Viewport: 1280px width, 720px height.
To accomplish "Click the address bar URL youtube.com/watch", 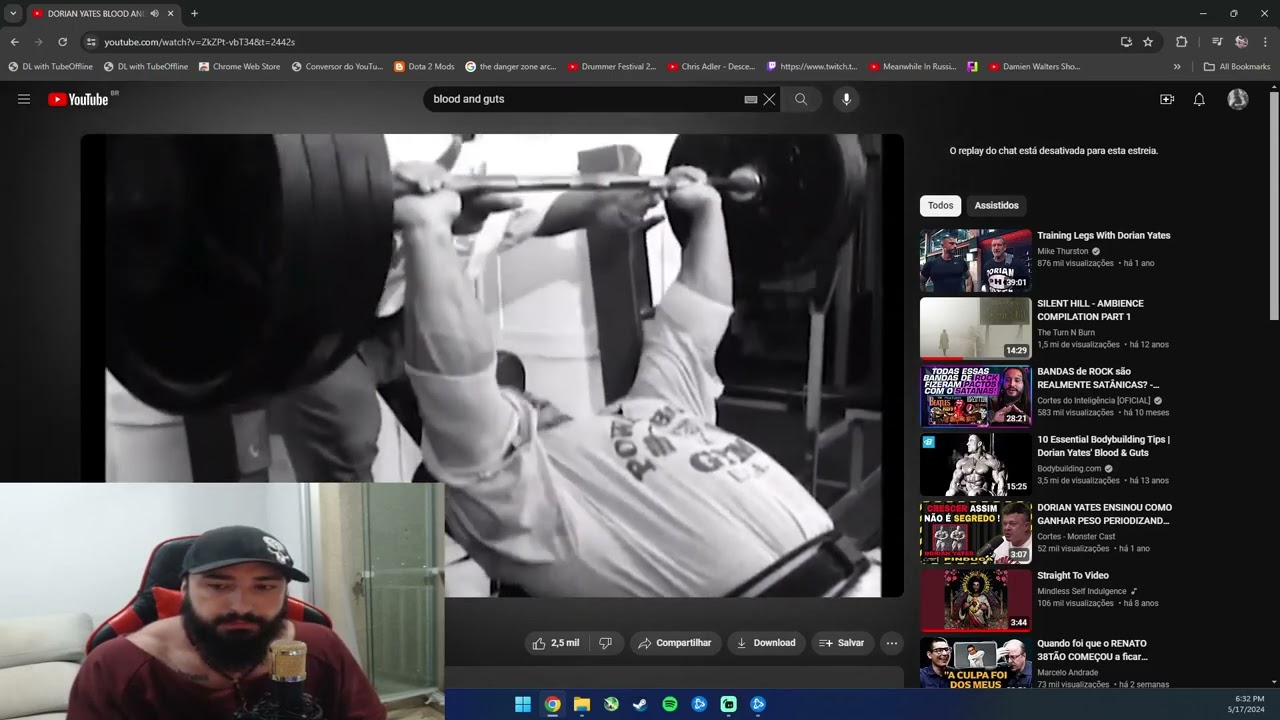I will (x=200, y=42).
